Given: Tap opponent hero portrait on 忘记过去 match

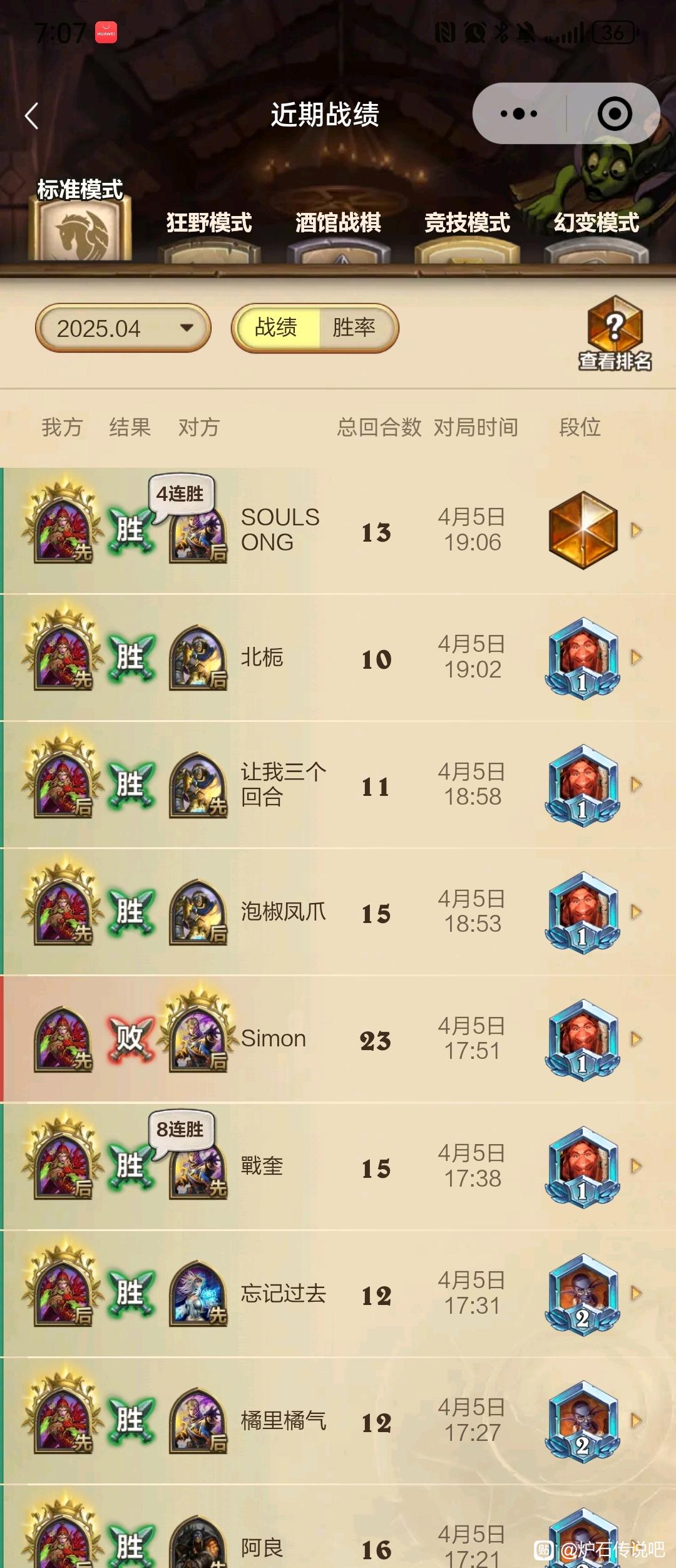Looking at the screenshot, I should [x=198, y=1293].
